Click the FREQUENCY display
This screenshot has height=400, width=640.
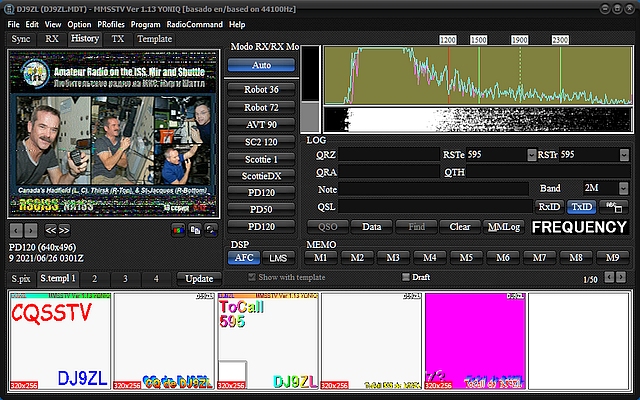pos(580,227)
